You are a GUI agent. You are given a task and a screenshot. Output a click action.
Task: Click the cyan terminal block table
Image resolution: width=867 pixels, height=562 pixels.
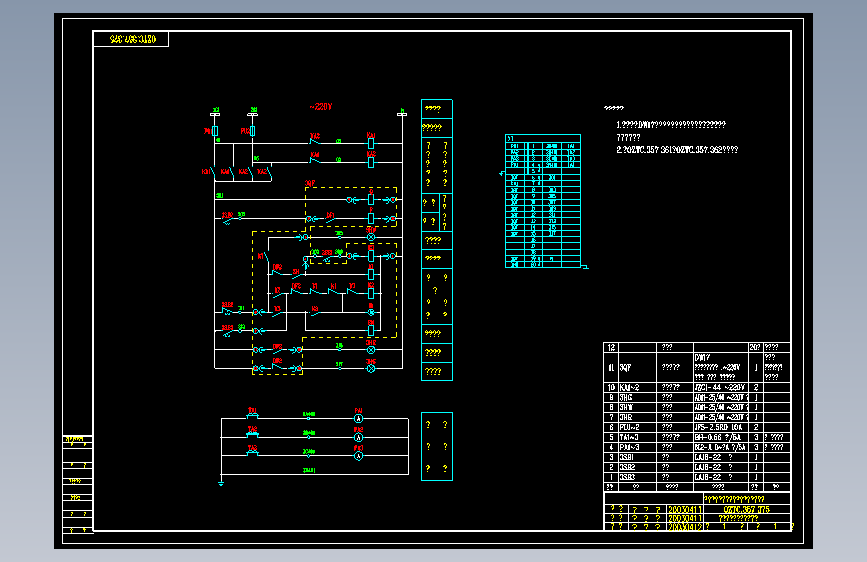tap(543, 201)
